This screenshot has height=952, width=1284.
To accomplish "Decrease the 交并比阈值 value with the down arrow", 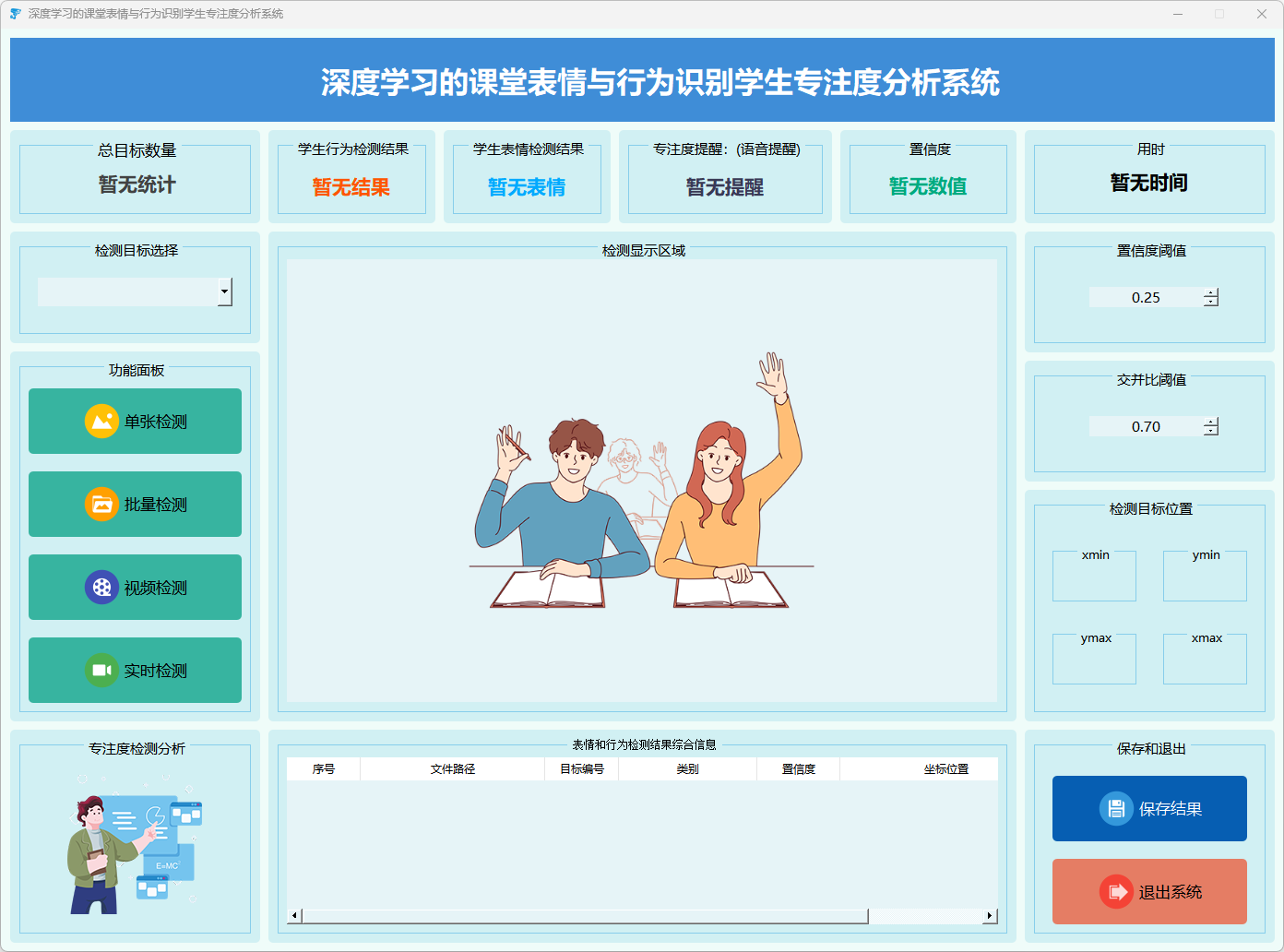I will 1211,431.
